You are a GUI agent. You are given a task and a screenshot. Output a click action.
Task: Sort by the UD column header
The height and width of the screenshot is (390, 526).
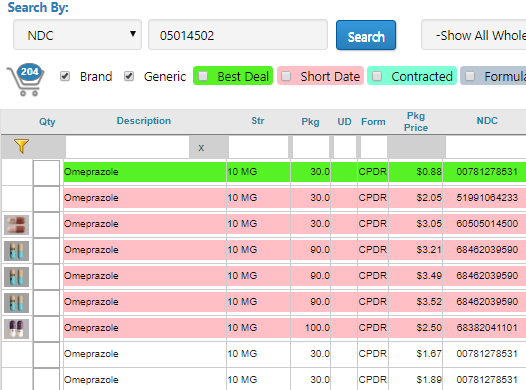pos(345,121)
